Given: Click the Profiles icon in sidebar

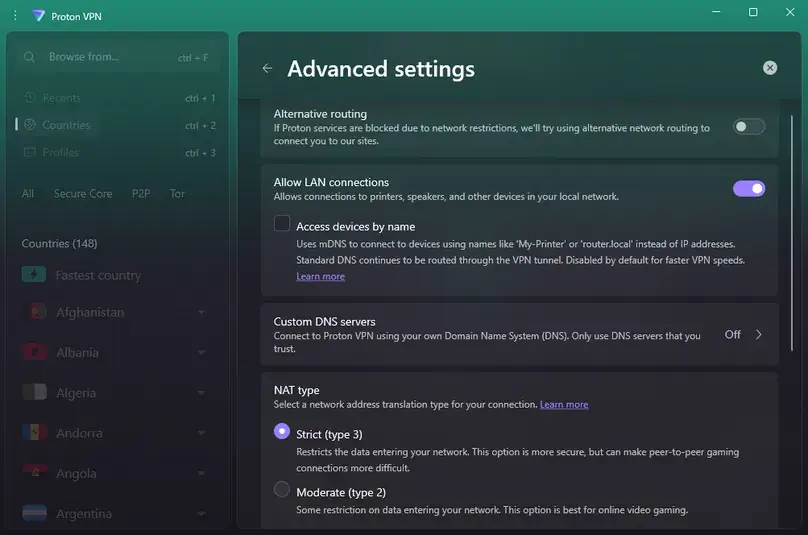Looking at the screenshot, I should tap(30, 152).
